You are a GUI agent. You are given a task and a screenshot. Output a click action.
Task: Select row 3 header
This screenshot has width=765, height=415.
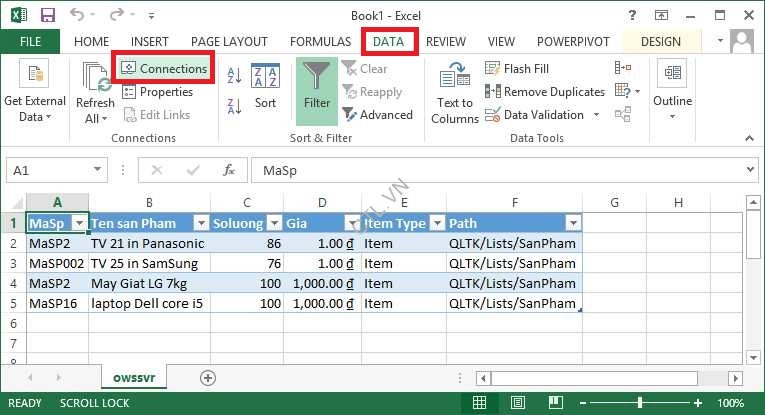pos(13,263)
